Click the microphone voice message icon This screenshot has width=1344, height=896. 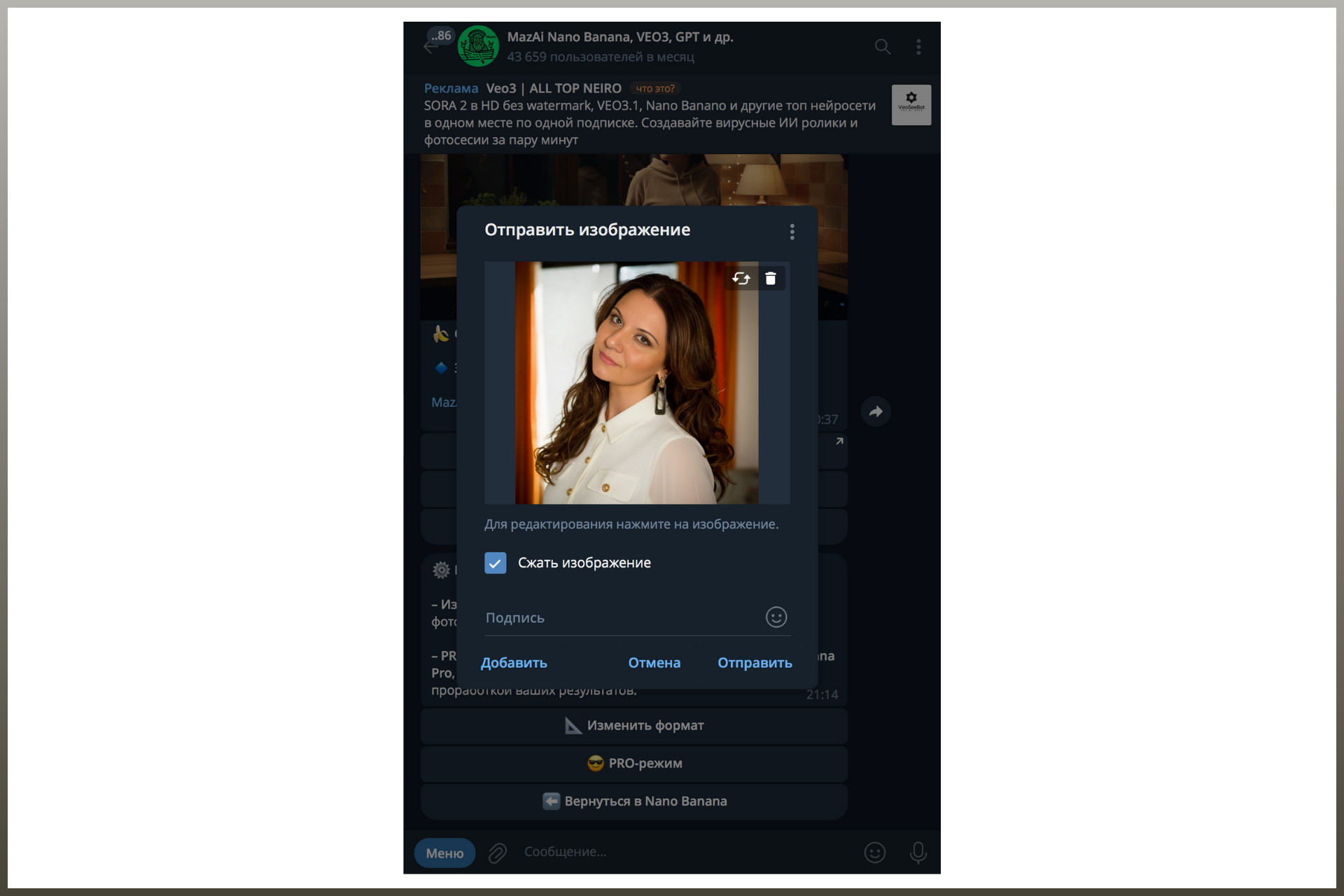(918, 853)
